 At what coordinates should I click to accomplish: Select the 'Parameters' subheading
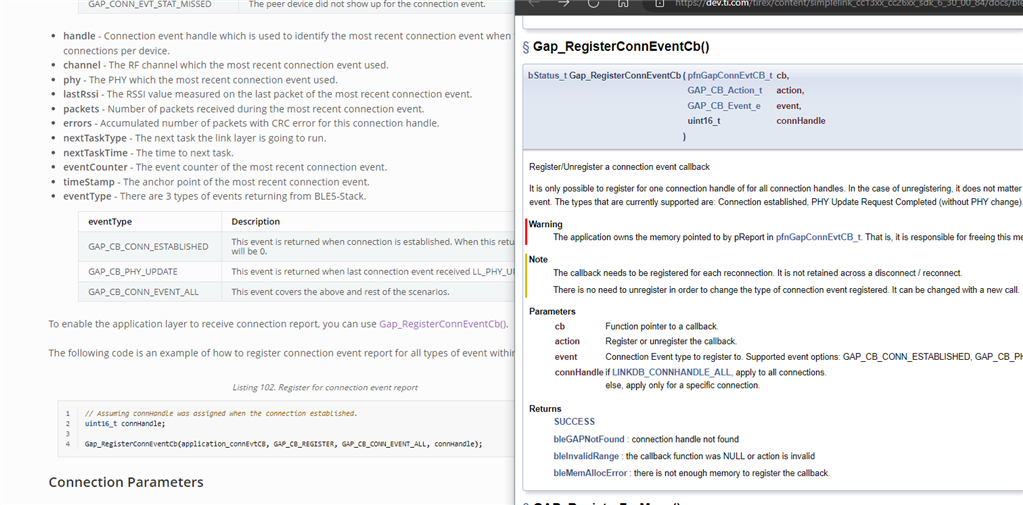coord(552,311)
